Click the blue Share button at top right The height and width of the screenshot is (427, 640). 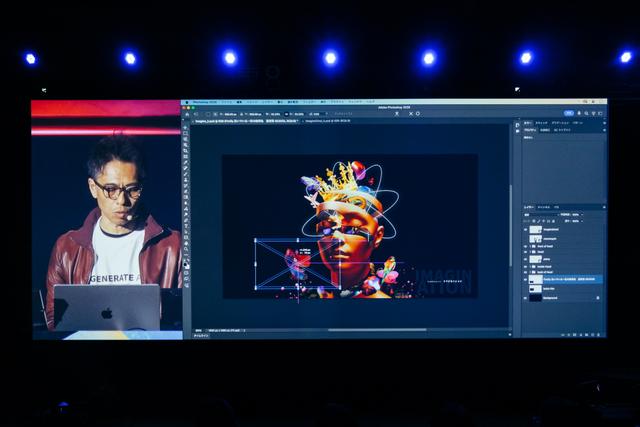click(x=569, y=113)
